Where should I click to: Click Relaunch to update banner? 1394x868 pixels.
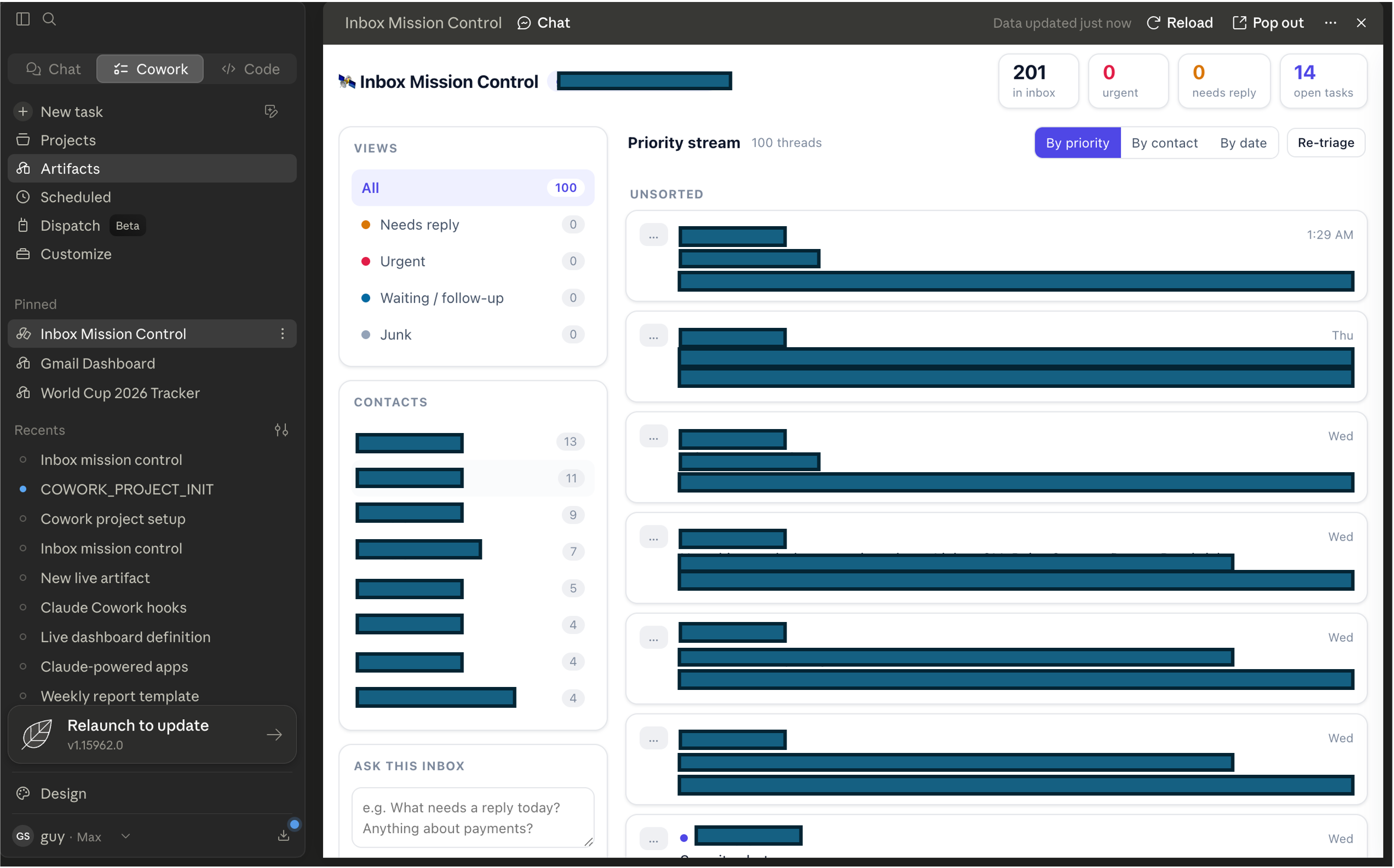coord(152,734)
